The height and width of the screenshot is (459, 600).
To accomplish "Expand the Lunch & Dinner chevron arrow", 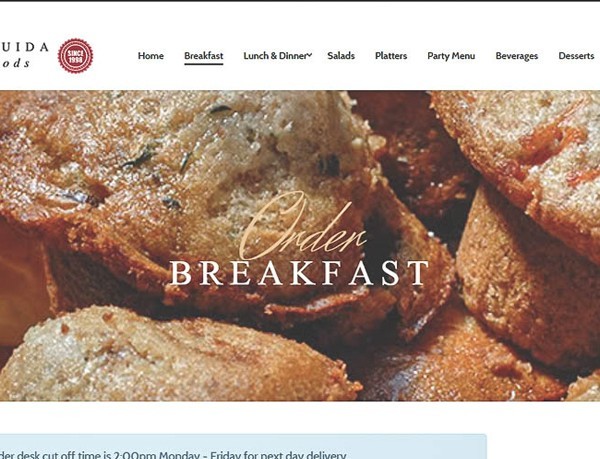I will pyautogui.click(x=310, y=55).
